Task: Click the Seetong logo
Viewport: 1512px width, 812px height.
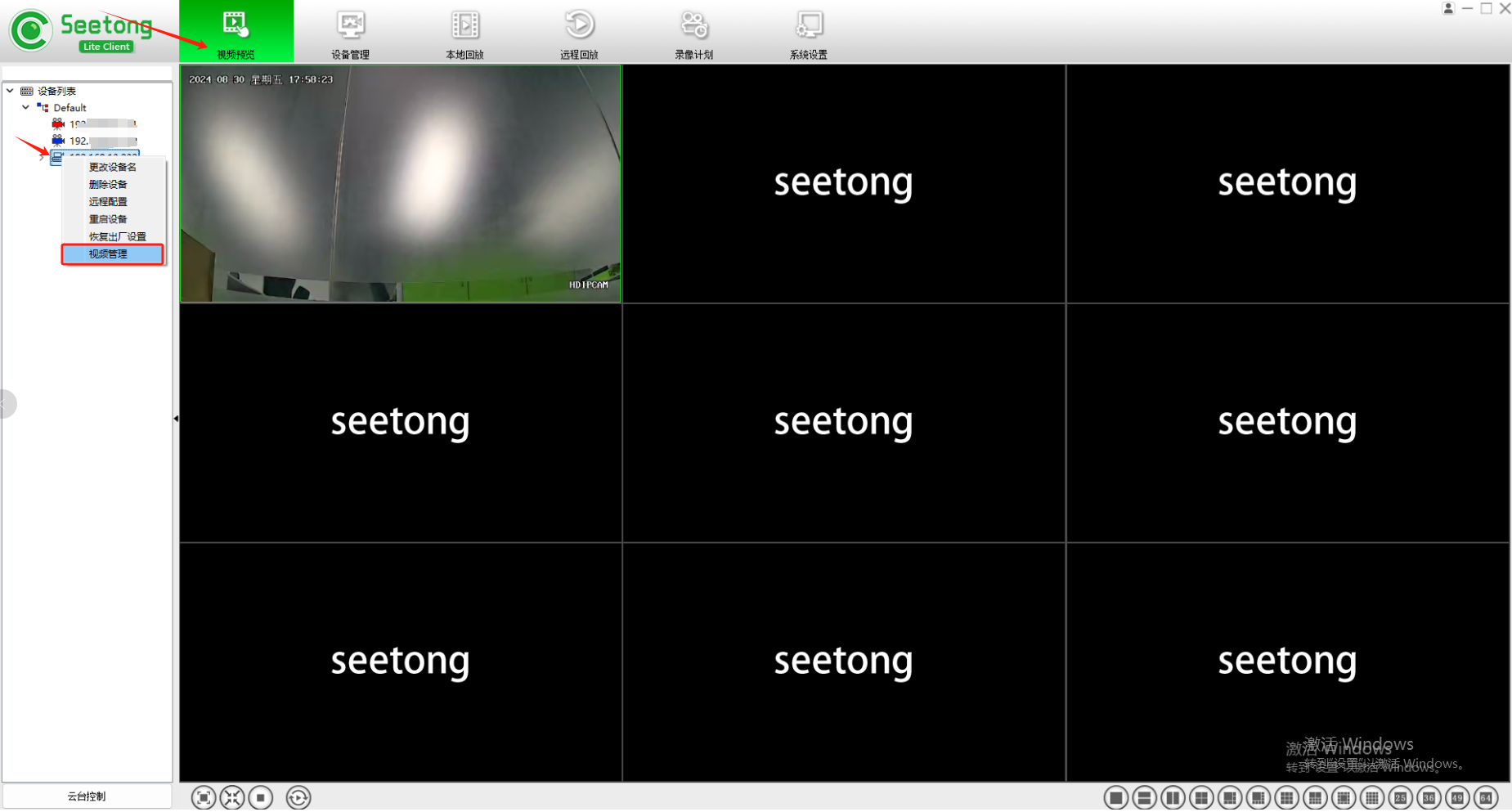Action: [81, 31]
